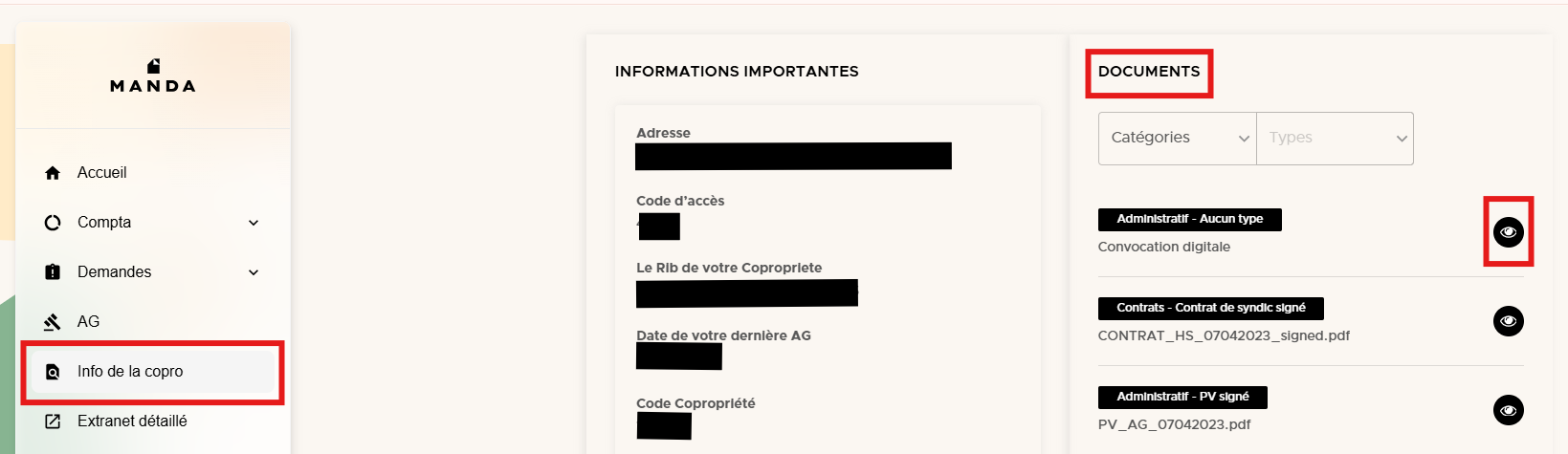Viewport: 1568px width, 454px height.
Task: Open the Types dropdown
Action: [x=1335, y=139]
